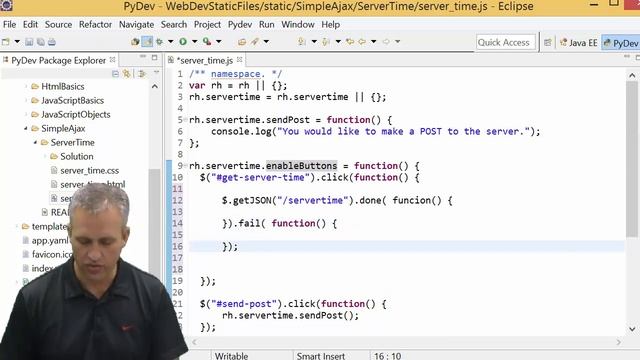
Task: Collapse the ServerTime folder
Action: pos(35,142)
